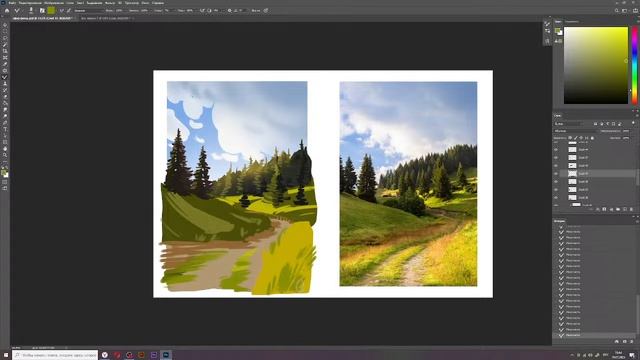Open the layer Fill dropdown
640x360 pixels.
(626, 138)
